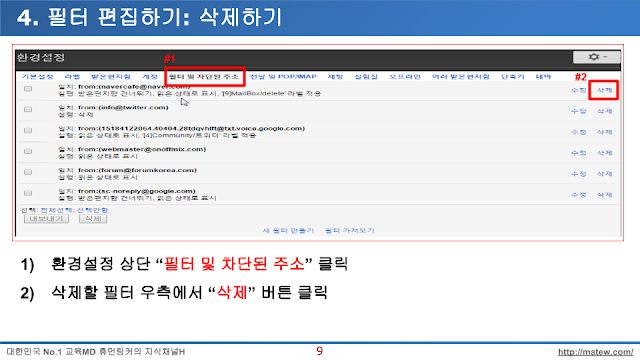Click 삭제 for the navercafe@naver.com filter
The height and width of the screenshot is (360, 640).
[604, 90]
